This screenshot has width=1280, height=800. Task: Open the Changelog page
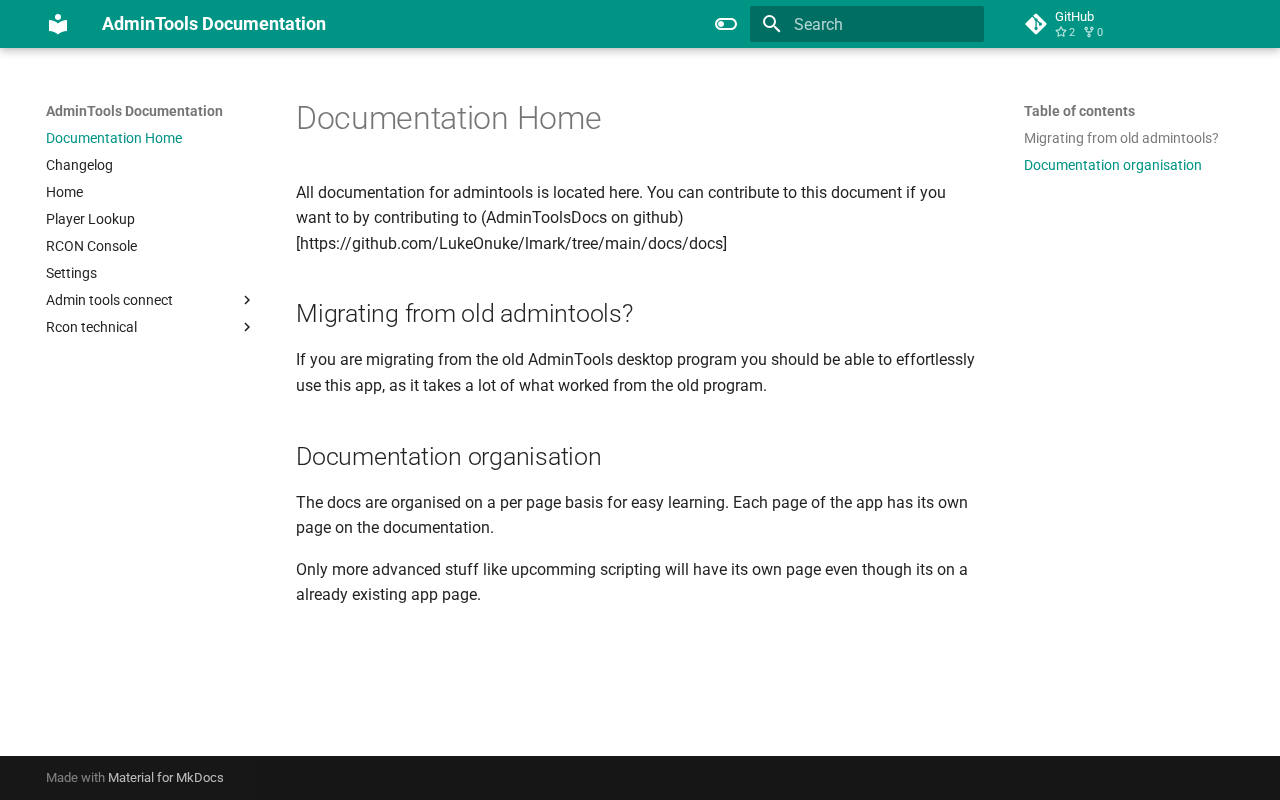pyautogui.click(x=79, y=165)
